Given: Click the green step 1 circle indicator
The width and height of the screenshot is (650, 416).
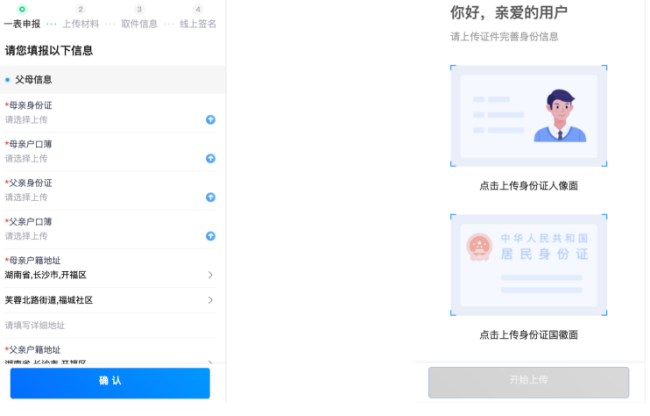Looking at the screenshot, I should coord(22,9).
